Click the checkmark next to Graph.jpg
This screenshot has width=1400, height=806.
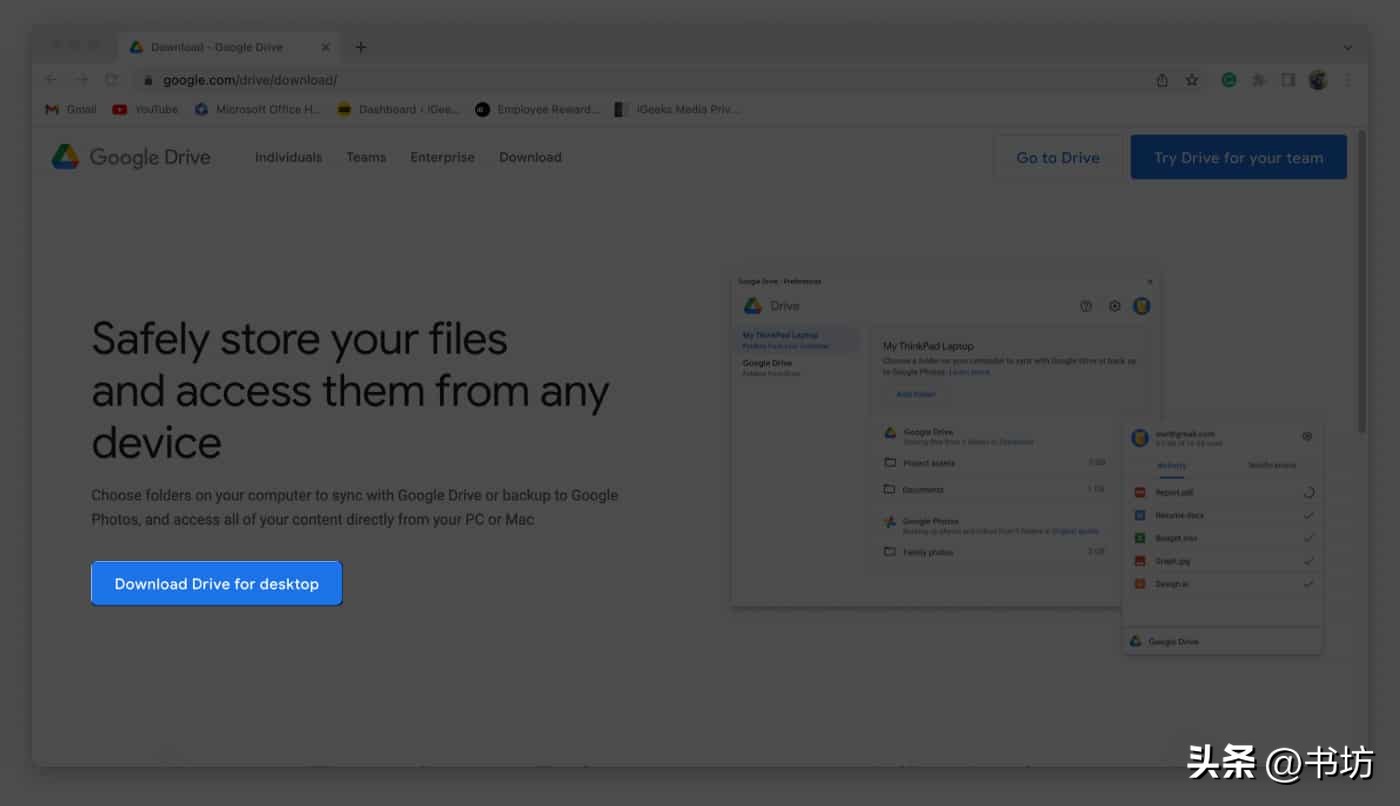(x=1308, y=561)
